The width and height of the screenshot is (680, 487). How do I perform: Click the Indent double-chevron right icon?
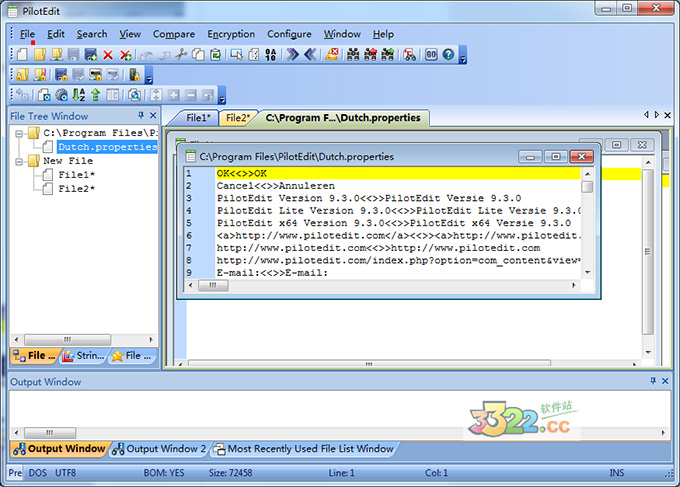click(293, 55)
